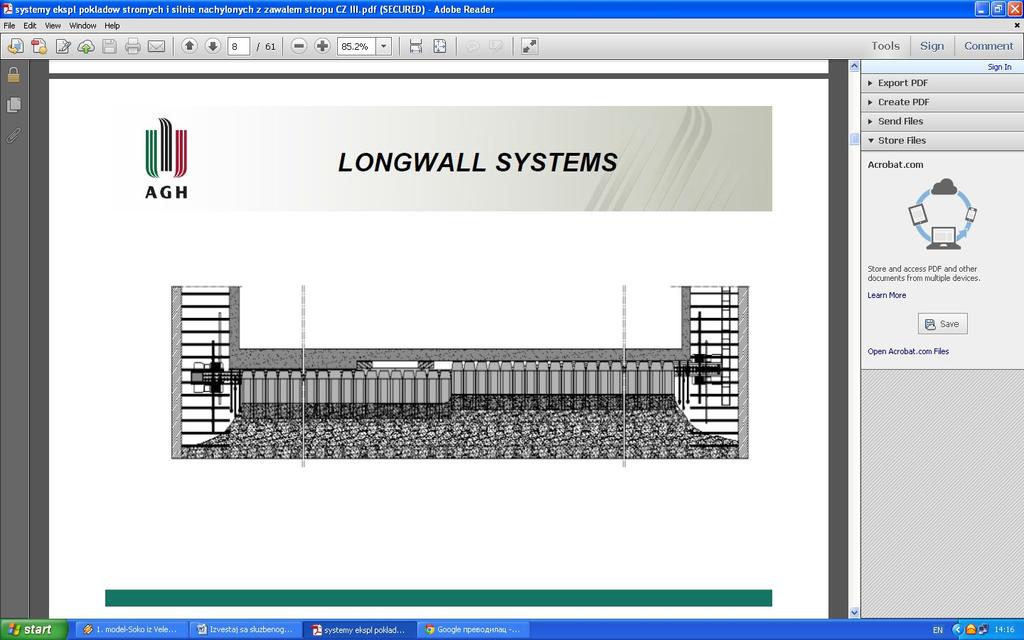Collapse the Store Files section
Image resolution: width=1024 pixels, height=640 pixels.
942,140
